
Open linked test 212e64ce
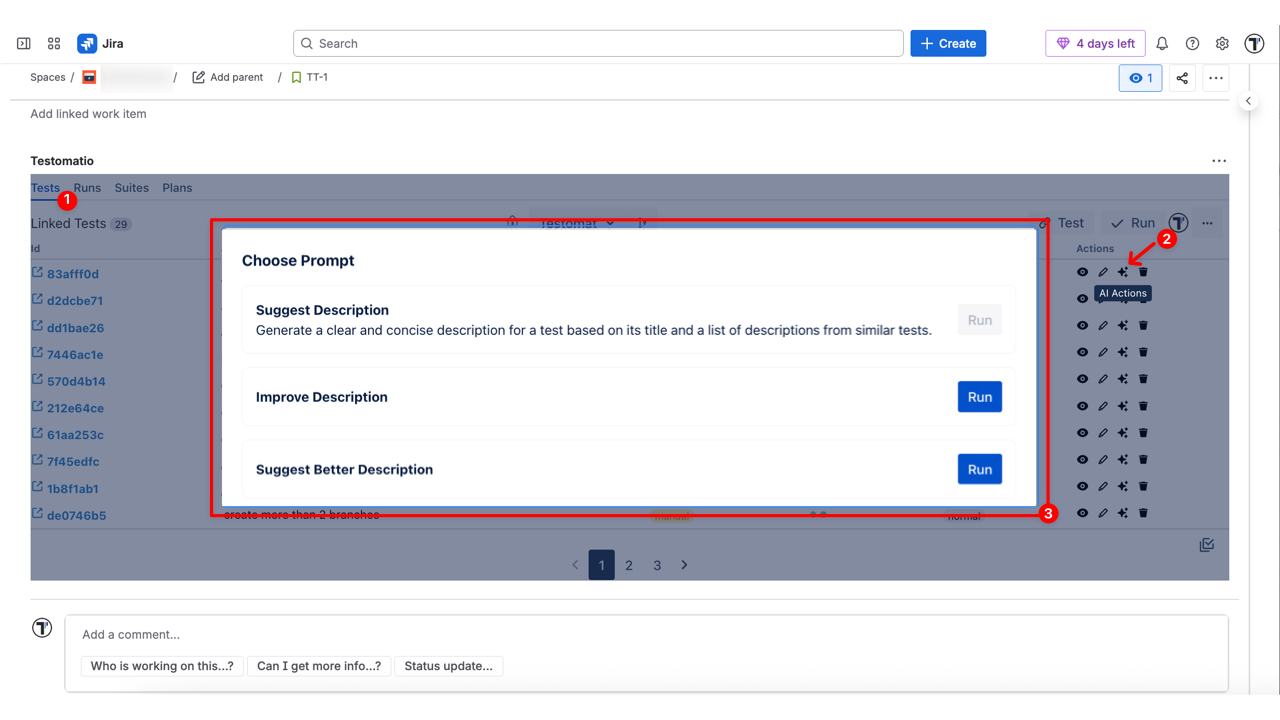point(75,408)
